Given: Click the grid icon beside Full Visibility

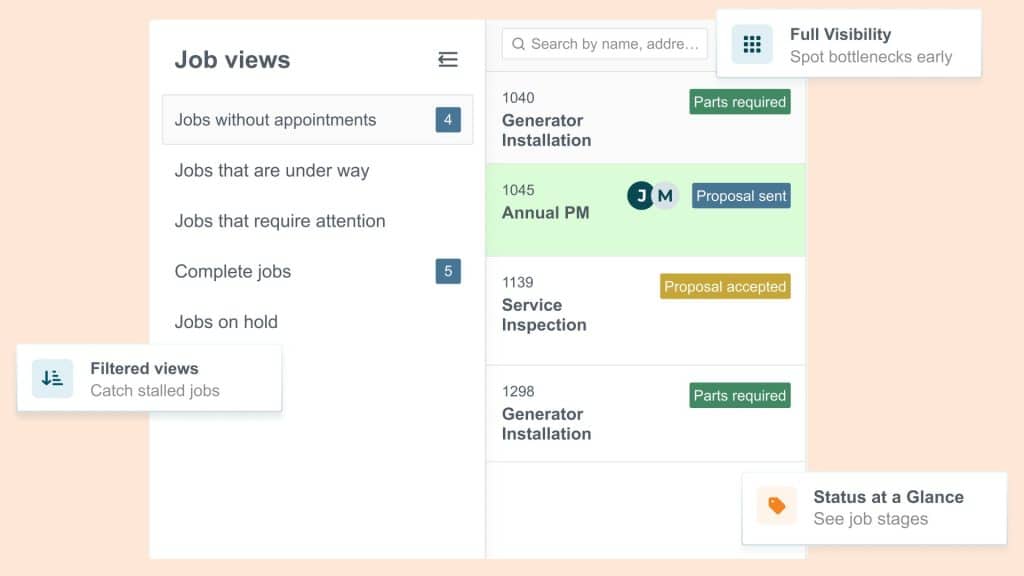Looking at the screenshot, I should point(752,44).
